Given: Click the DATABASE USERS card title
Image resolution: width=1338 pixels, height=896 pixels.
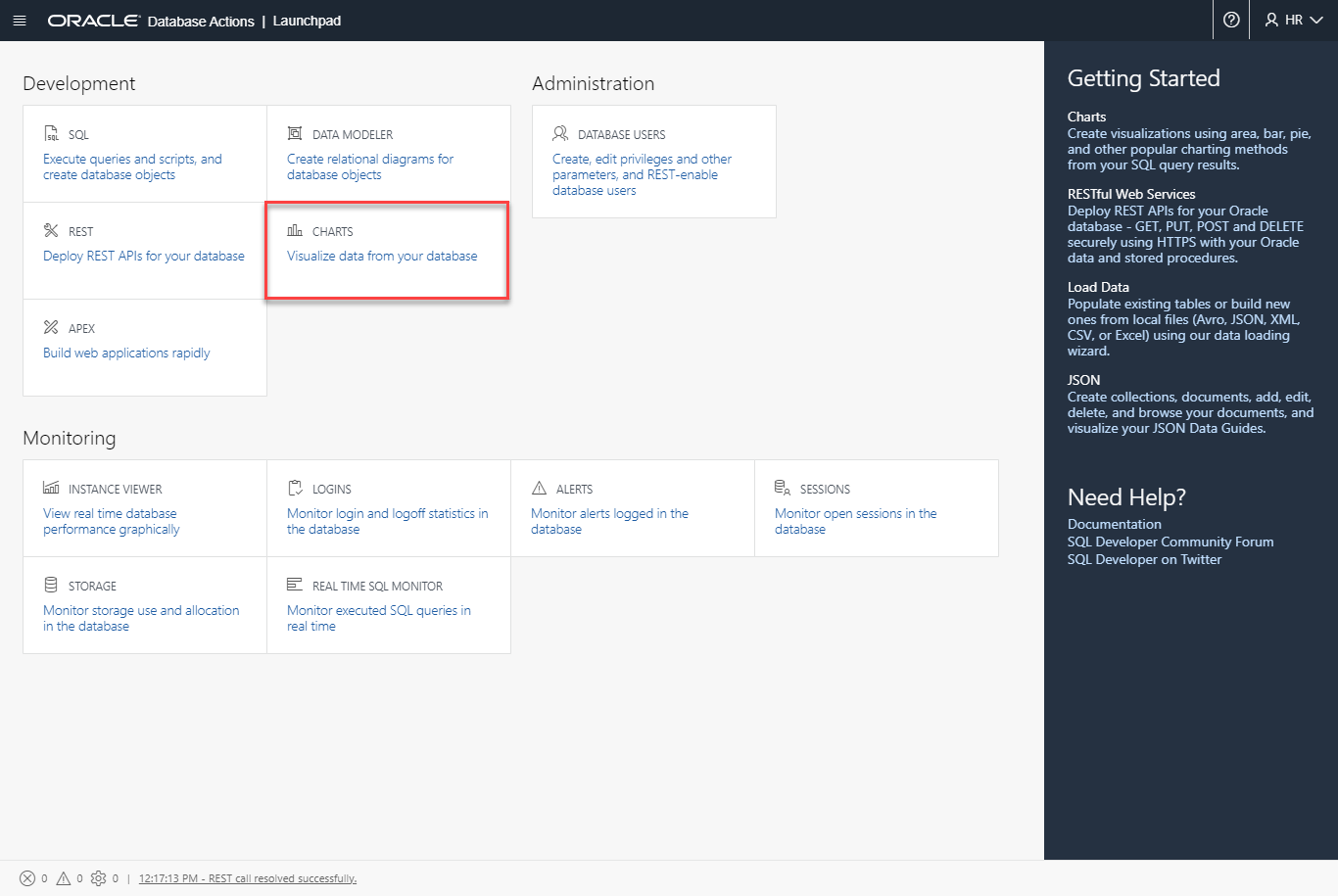Looking at the screenshot, I should point(622,134).
